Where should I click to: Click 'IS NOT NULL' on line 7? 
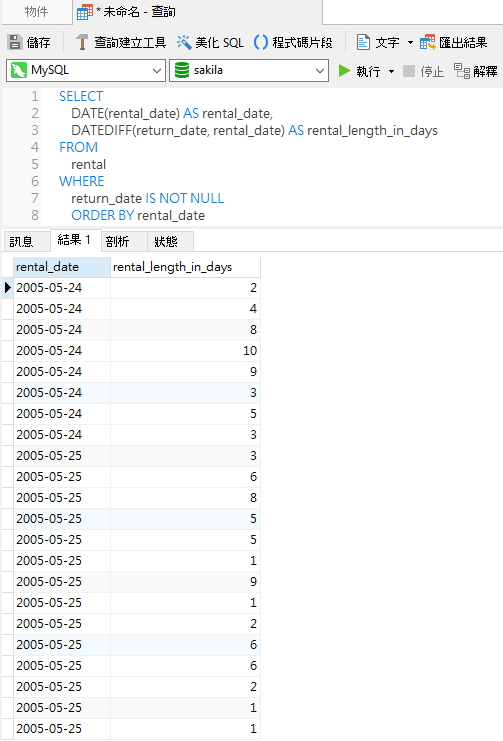[185, 198]
